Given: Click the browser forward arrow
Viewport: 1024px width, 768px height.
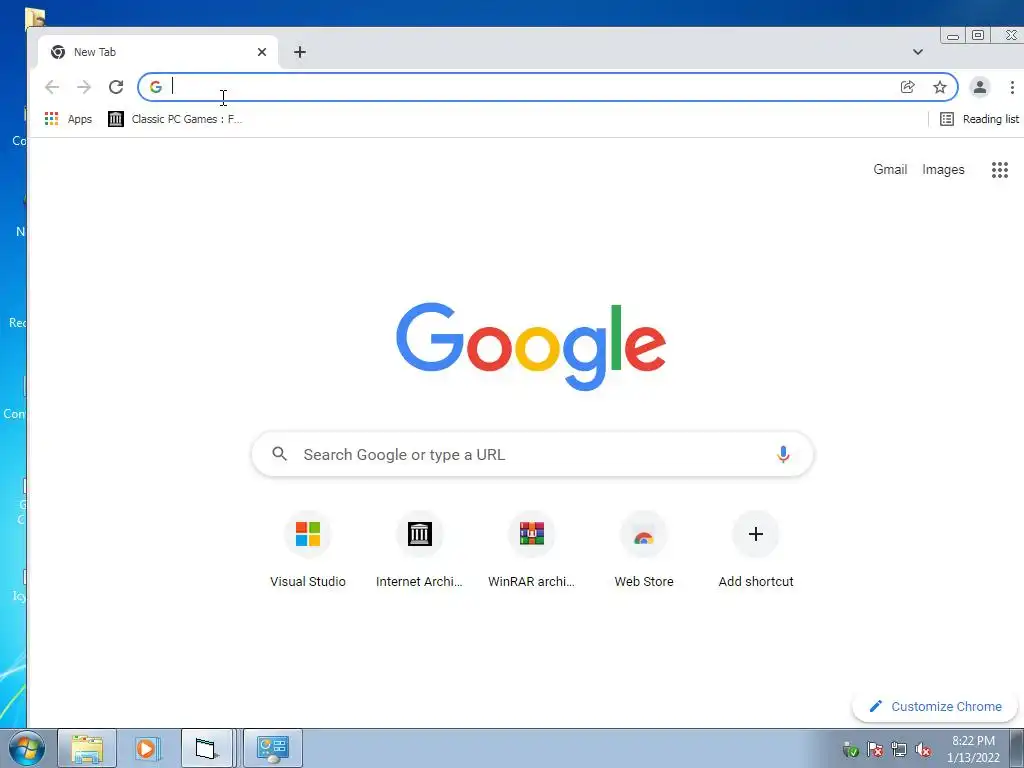Looking at the screenshot, I should [84, 87].
